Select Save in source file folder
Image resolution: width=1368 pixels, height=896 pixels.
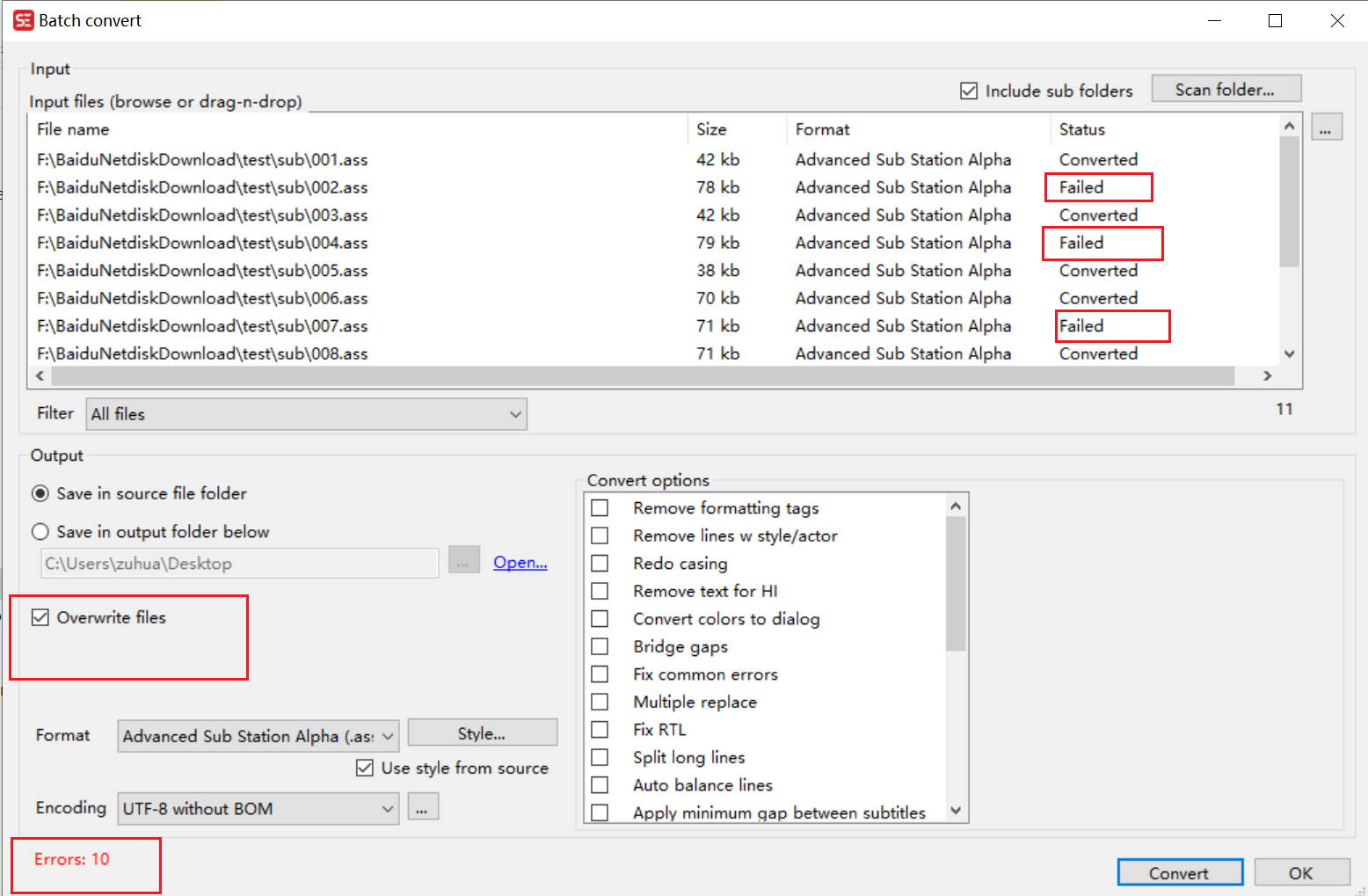40,493
